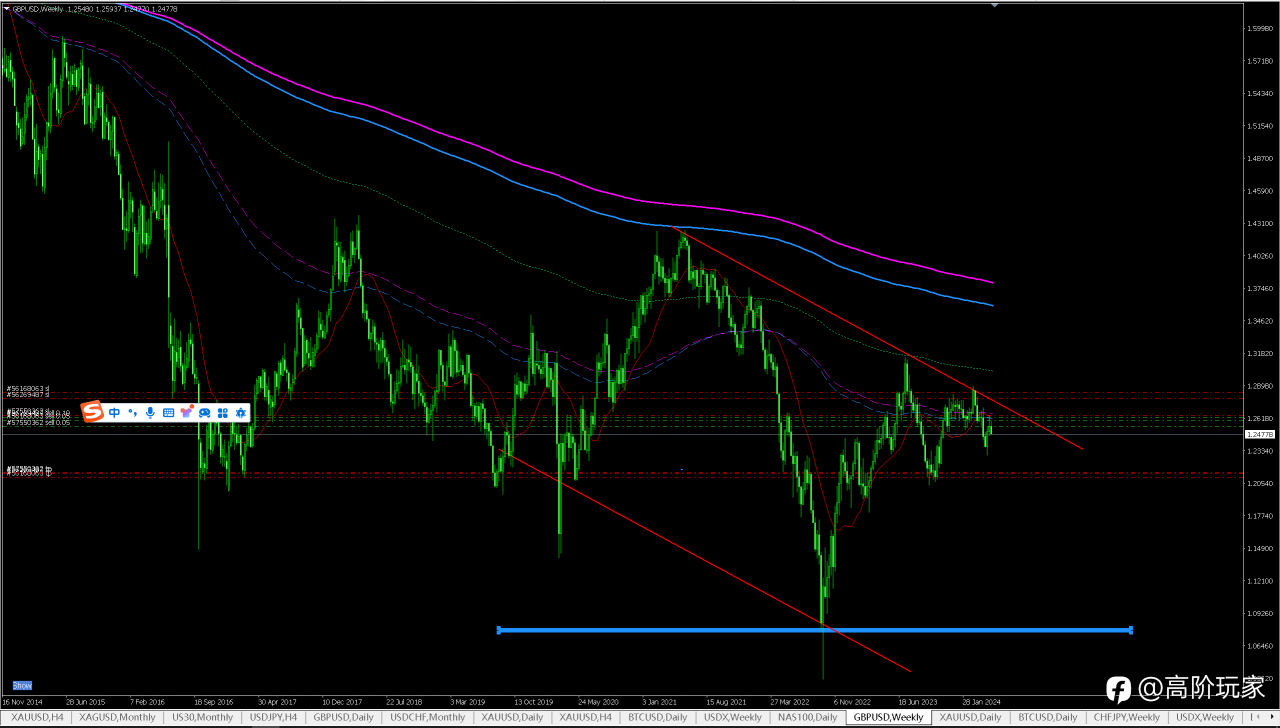Open the USDCHF,Monthly chart tab

(x=427, y=717)
